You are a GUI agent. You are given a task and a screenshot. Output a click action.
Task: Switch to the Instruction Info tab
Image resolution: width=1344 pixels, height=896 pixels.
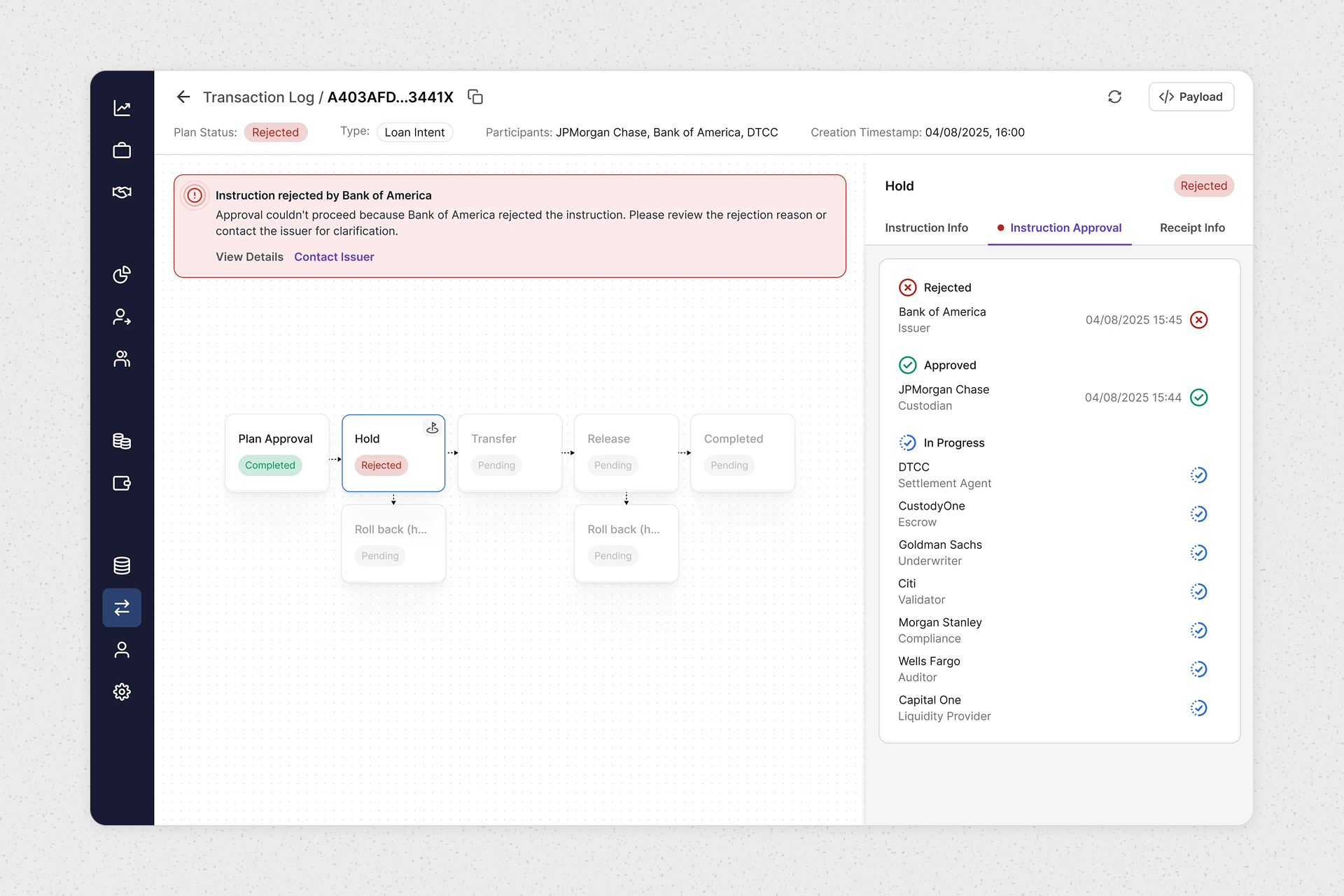[926, 227]
